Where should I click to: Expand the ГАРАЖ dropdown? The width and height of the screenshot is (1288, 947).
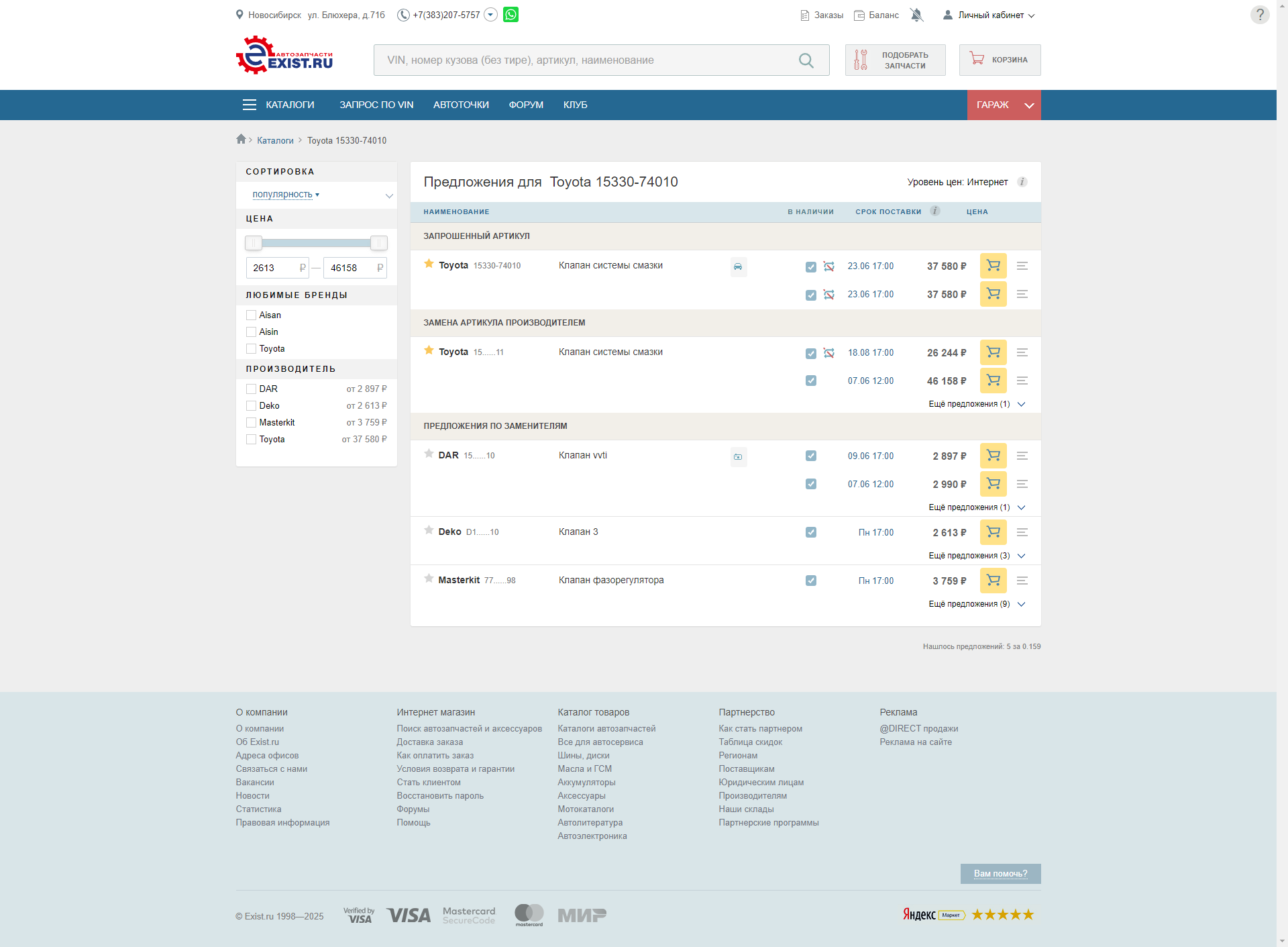[x=1029, y=105]
